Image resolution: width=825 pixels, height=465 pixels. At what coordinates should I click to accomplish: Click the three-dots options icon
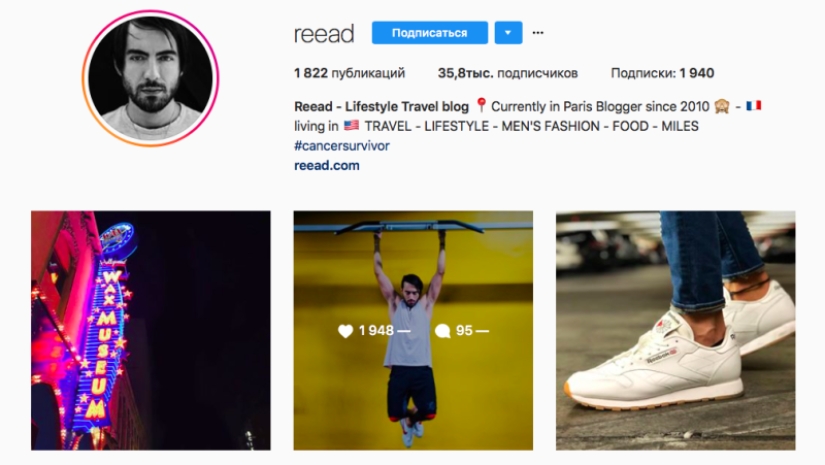tap(538, 33)
